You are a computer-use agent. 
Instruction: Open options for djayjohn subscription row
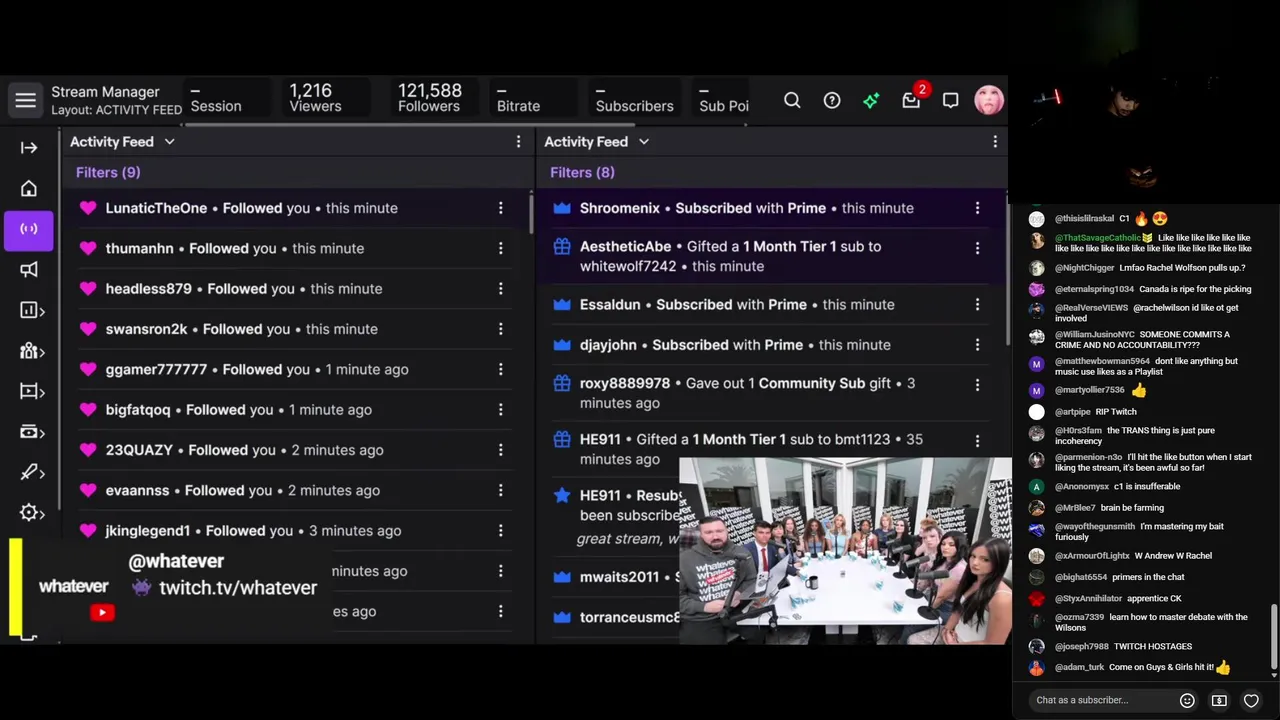(x=977, y=344)
